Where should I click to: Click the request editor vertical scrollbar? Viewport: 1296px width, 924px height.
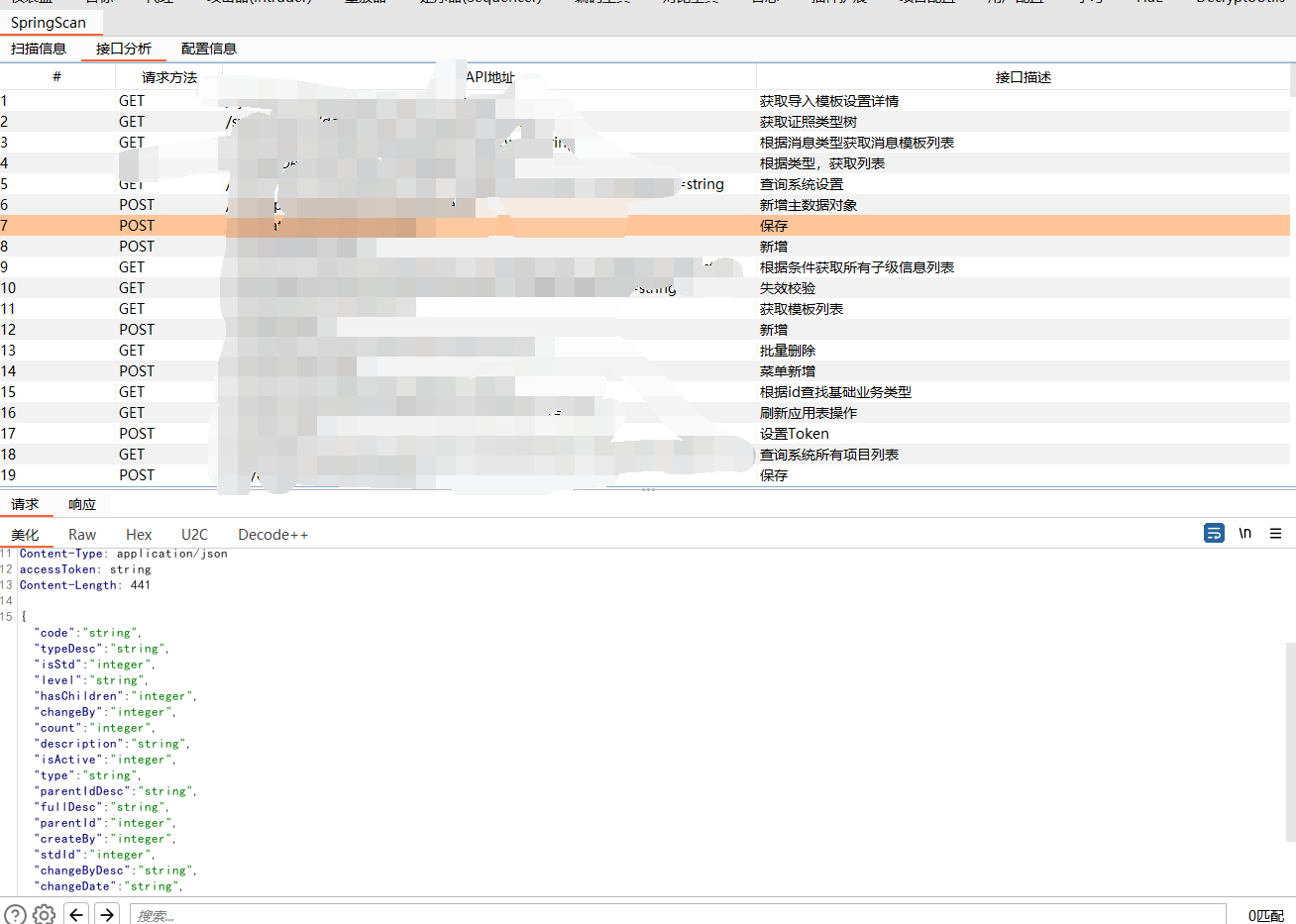(1291, 742)
